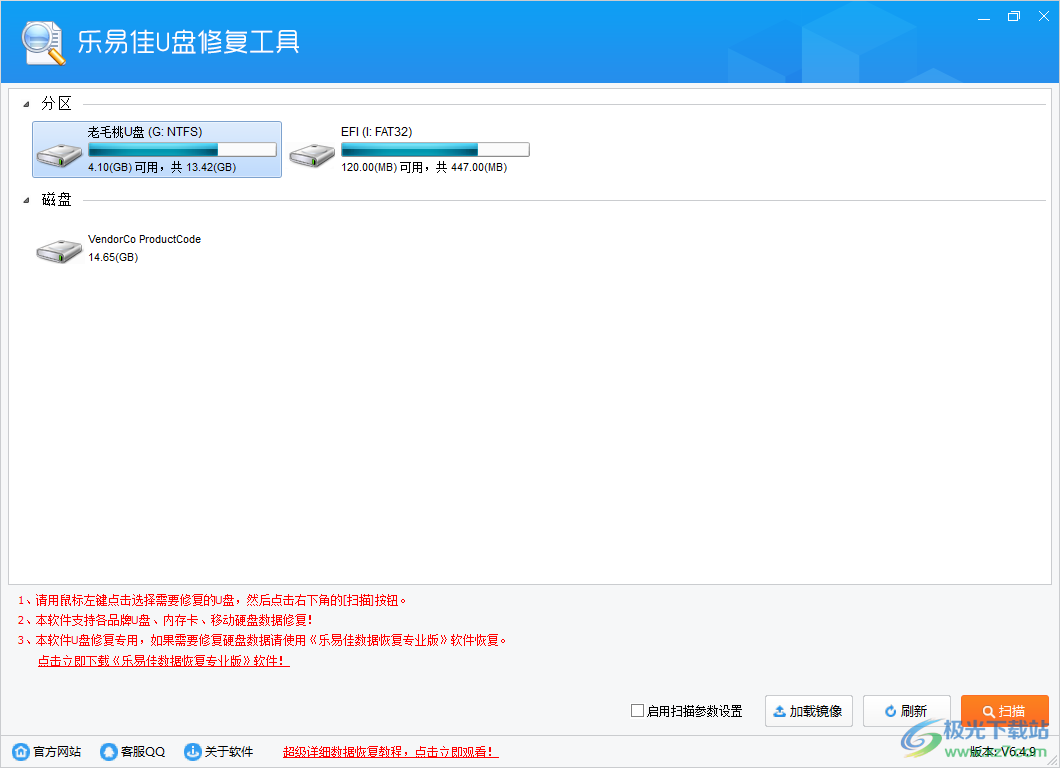The image size is (1060, 768).
Task: Collapse the 分区 section
Action: coord(25,102)
